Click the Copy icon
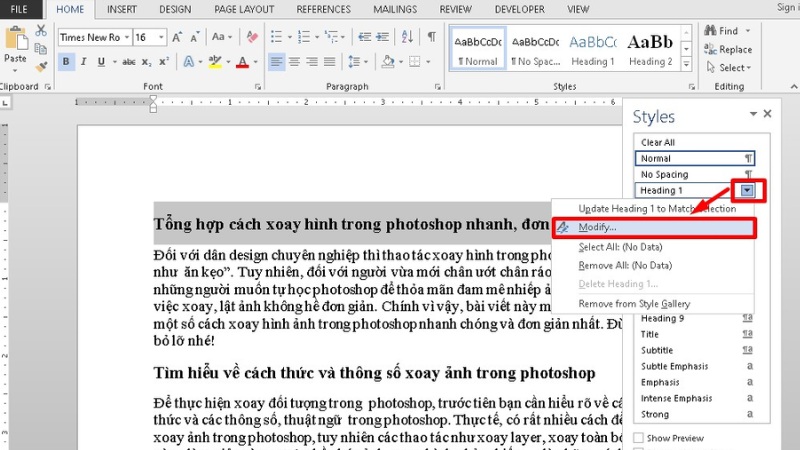 [41, 49]
